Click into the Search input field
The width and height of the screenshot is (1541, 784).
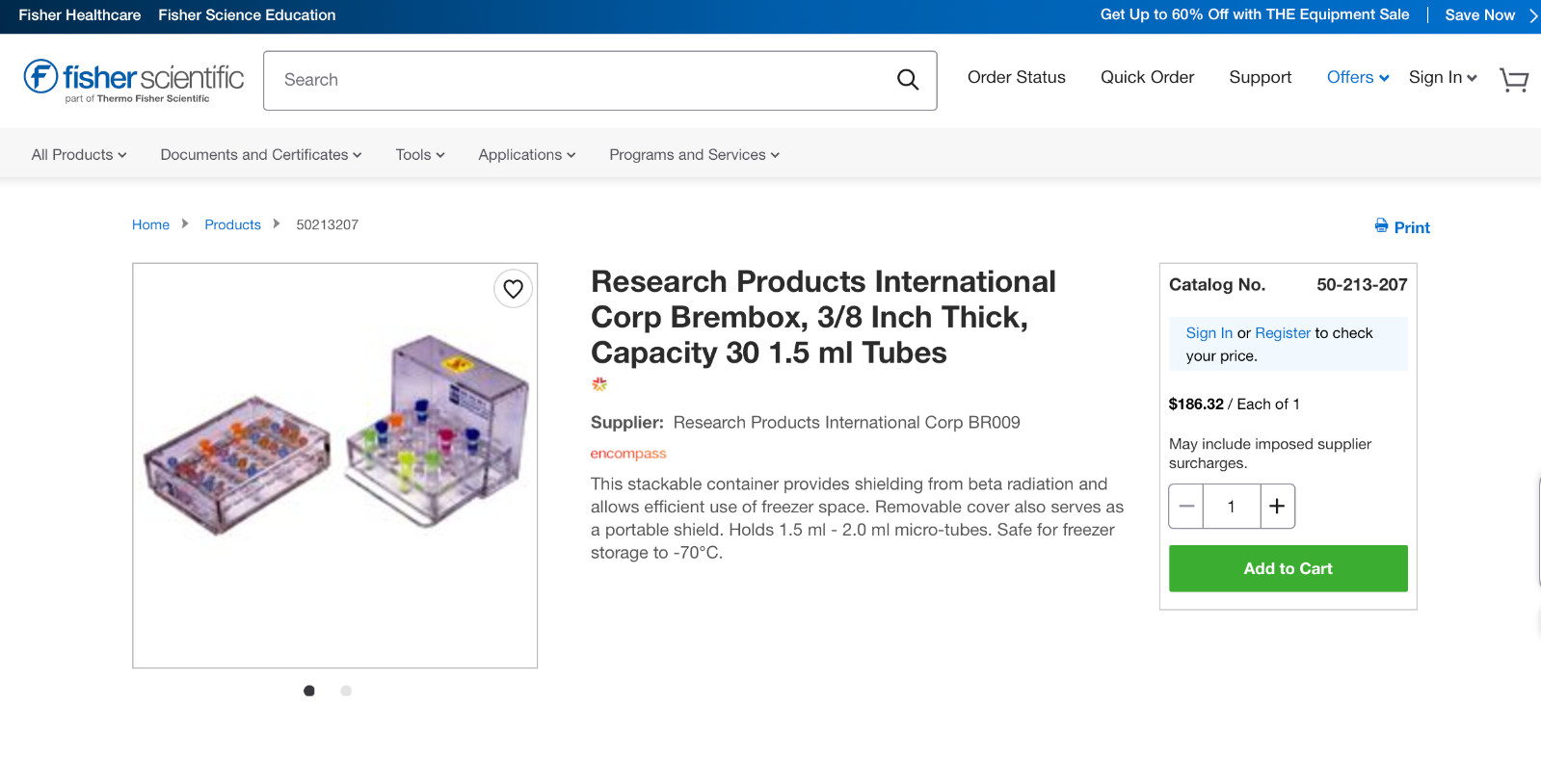(x=578, y=80)
